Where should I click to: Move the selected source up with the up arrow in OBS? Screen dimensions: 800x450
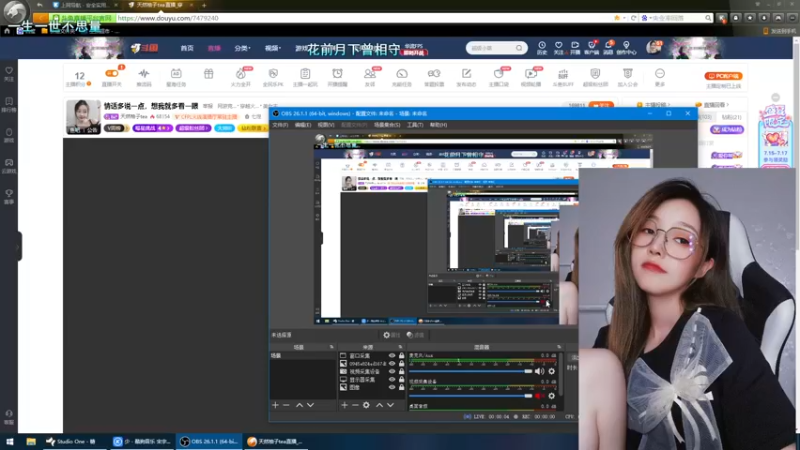coord(380,405)
